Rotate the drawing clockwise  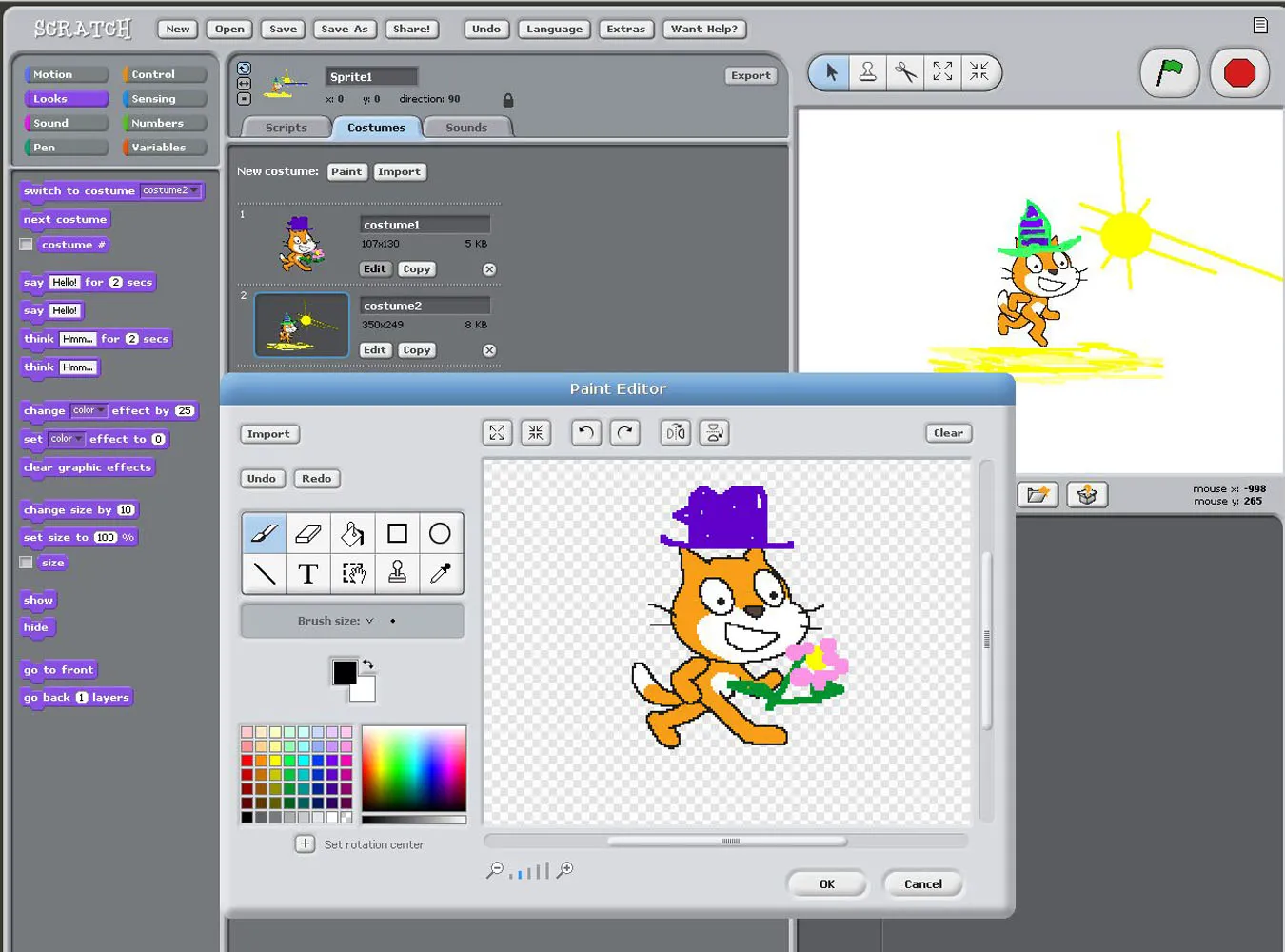[x=624, y=433]
